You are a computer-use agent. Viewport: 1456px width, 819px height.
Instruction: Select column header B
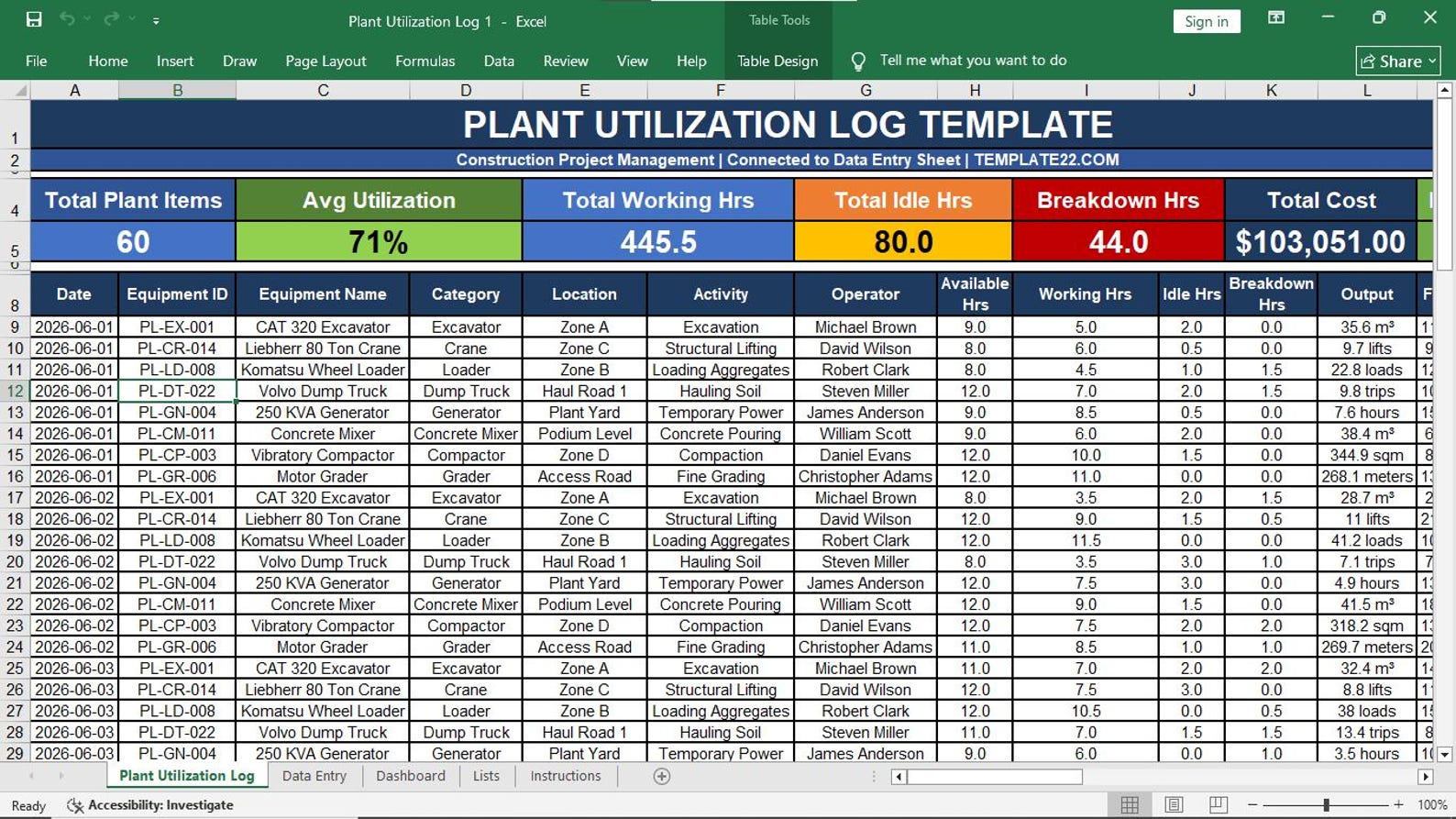177,90
